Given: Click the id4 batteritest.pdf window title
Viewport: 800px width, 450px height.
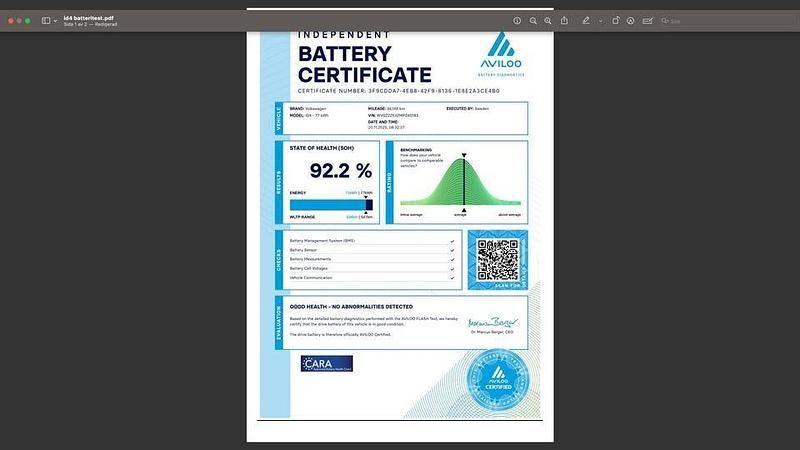Looking at the screenshot, I should tap(90, 16).
